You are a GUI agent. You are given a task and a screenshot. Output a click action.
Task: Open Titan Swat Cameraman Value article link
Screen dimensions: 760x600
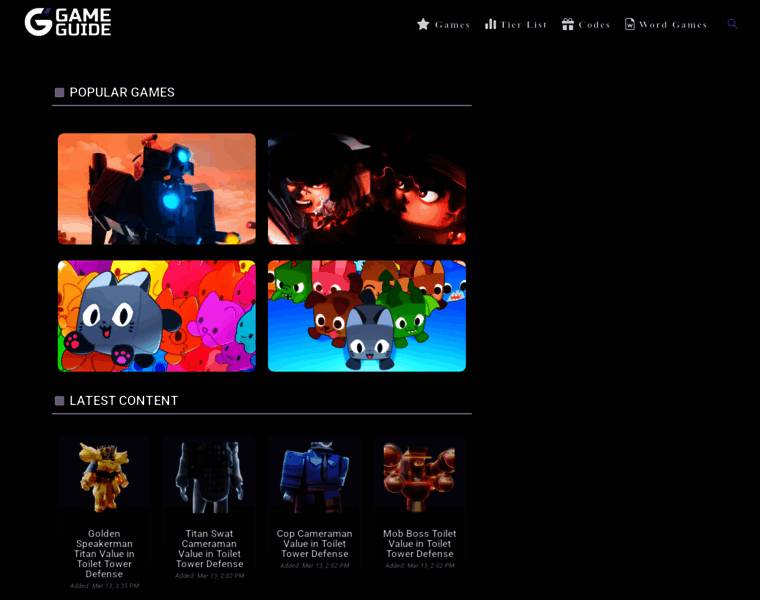pyautogui.click(x=209, y=549)
